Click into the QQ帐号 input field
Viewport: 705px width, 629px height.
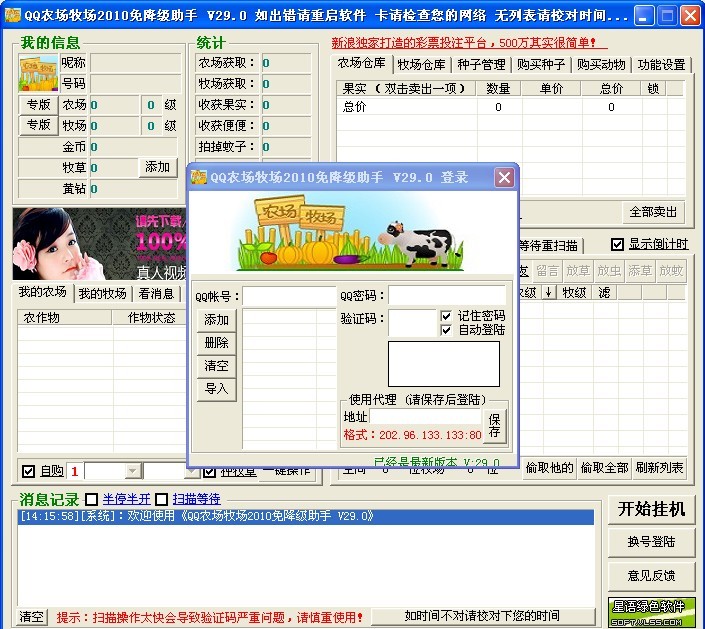tap(290, 296)
